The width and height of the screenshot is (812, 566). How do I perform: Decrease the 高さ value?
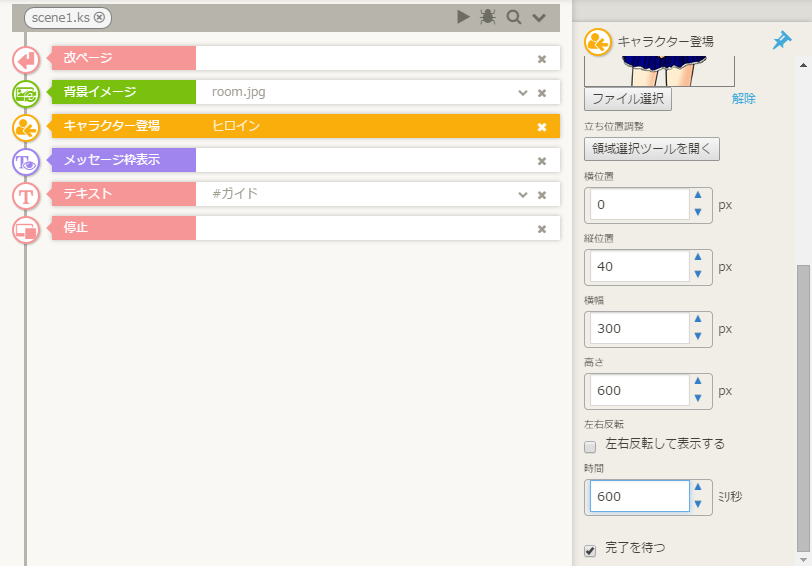(698, 398)
